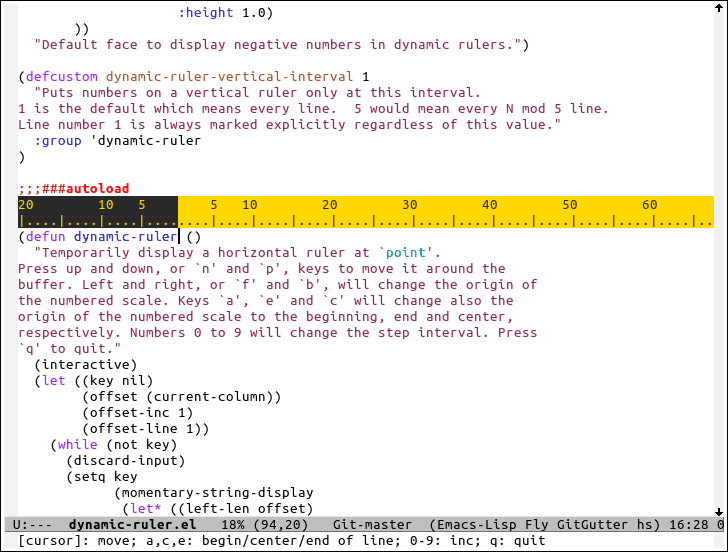Click the ruler mark labeled 40
This screenshot has width=728, height=552.
click(x=489, y=205)
